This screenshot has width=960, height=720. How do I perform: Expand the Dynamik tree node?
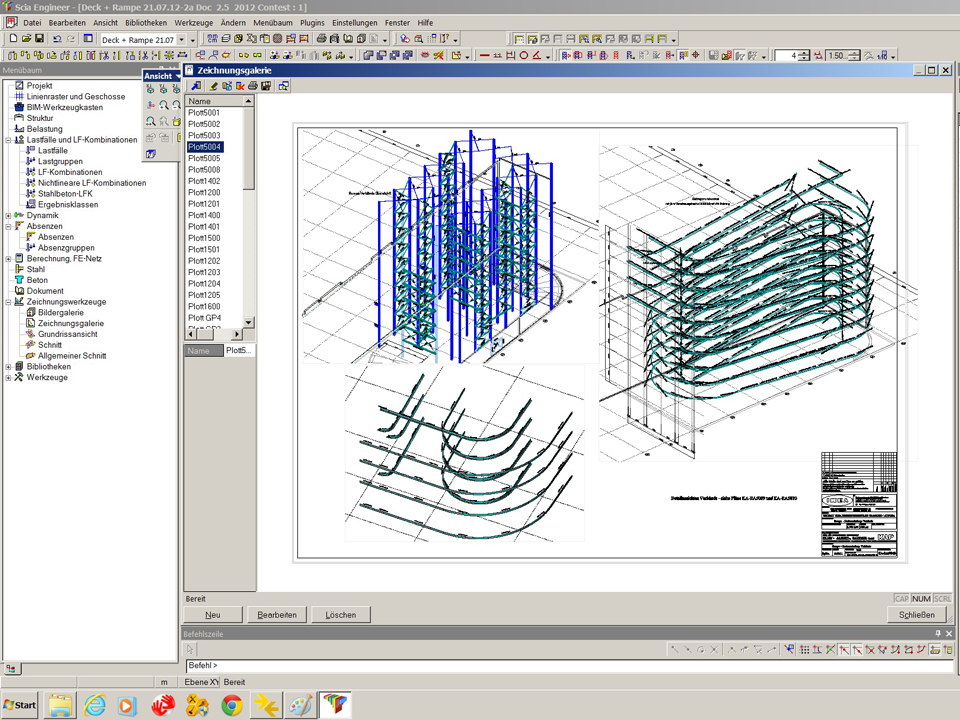coord(8,216)
